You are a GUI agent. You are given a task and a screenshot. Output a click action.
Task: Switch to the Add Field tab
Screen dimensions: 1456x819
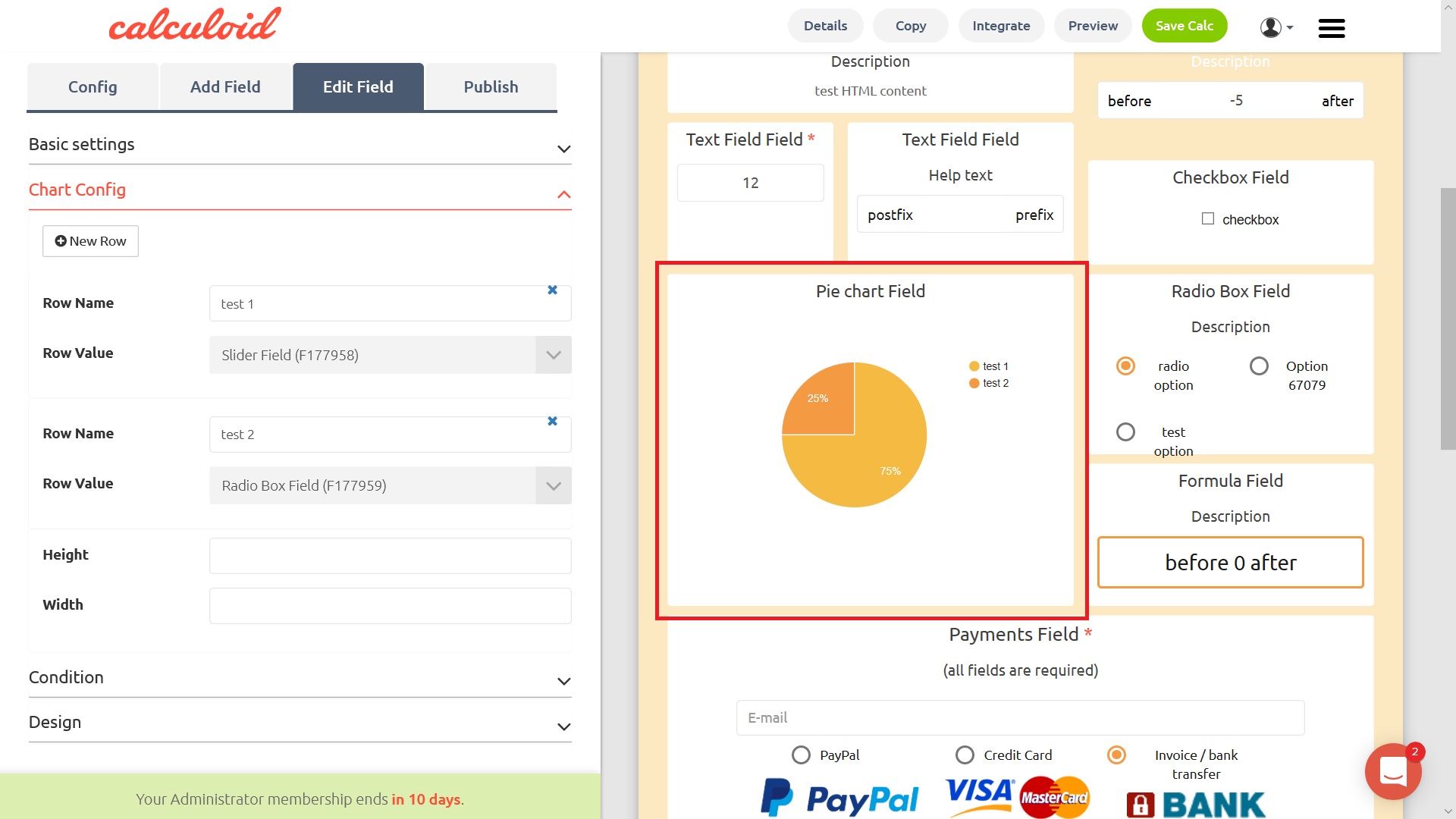225,87
